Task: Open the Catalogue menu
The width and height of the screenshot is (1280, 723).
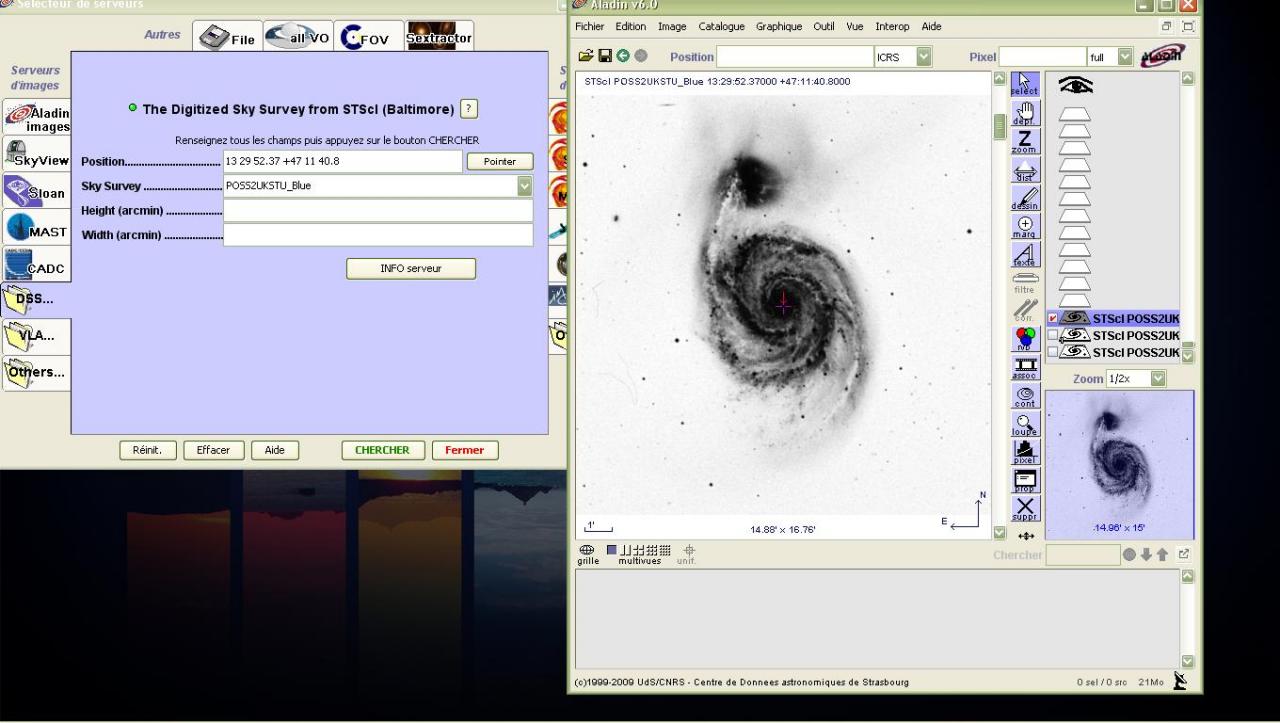Action: point(721,26)
